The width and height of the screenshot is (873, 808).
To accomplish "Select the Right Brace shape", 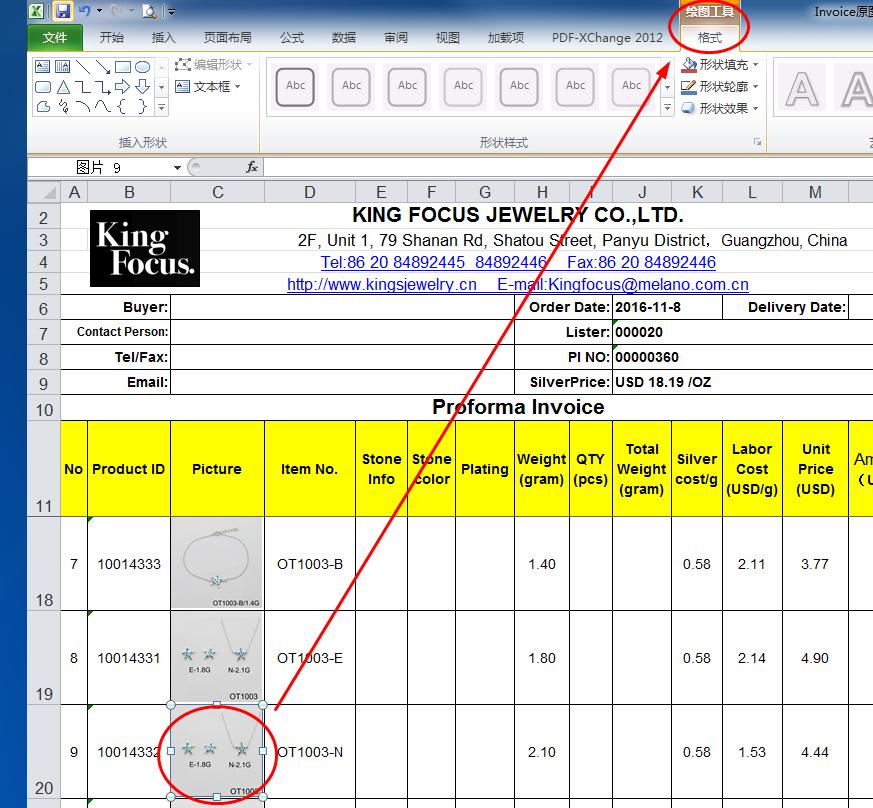I will [x=143, y=106].
